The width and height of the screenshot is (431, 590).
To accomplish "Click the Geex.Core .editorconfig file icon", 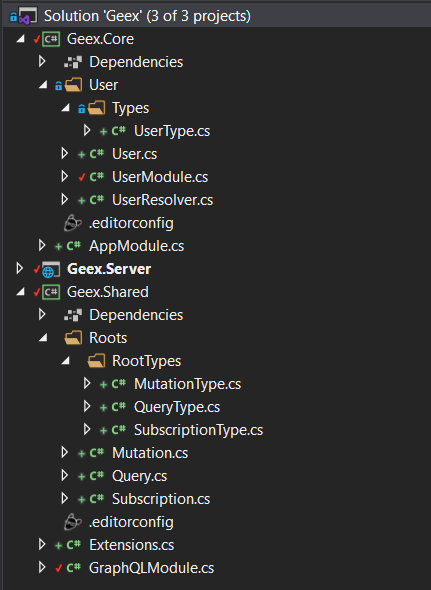I will click(72, 223).
